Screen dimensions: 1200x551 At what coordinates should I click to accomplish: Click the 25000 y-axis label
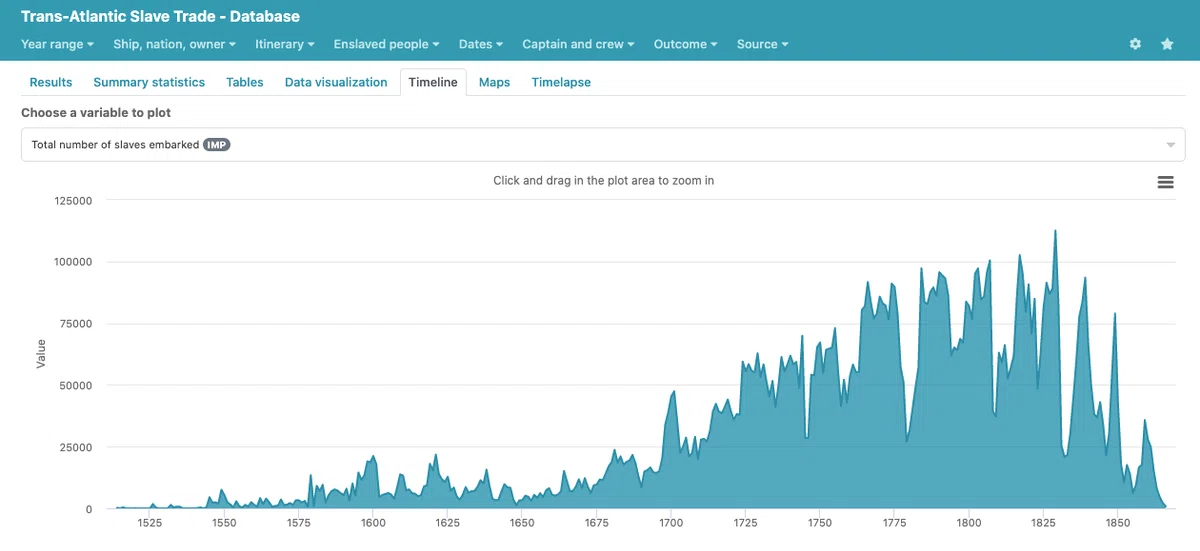(x=75, y=447)
